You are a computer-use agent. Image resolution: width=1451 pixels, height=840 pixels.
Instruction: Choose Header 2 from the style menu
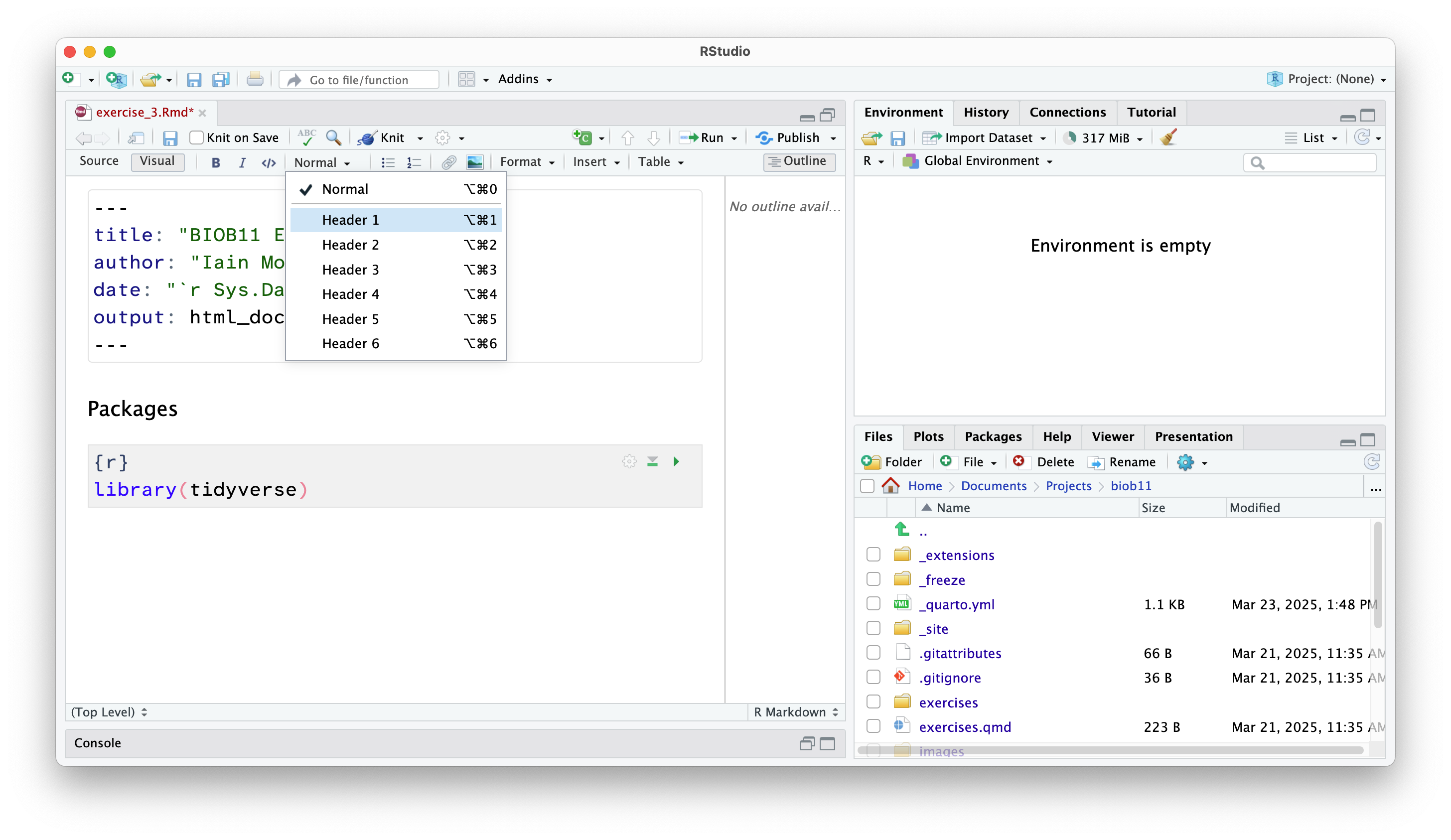350,245
